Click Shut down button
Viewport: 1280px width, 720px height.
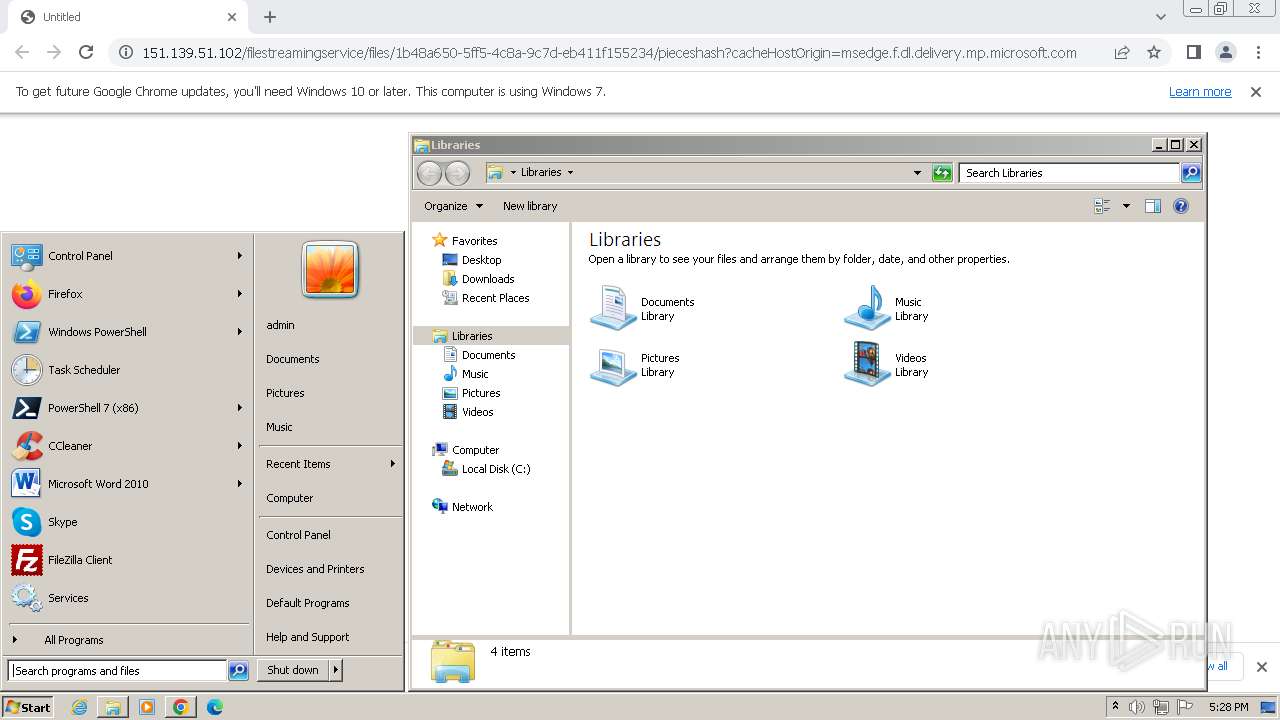point(293,670)
